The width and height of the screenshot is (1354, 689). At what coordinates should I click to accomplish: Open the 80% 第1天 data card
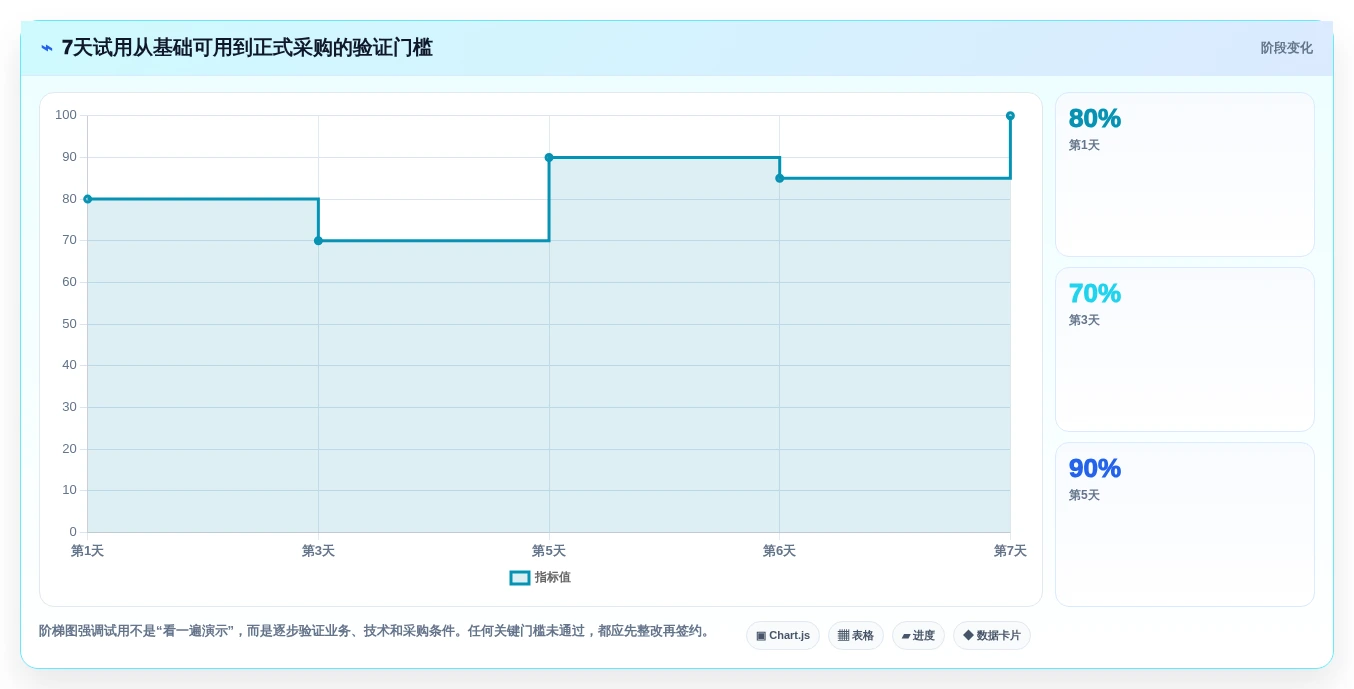[x=1185, y=175]
